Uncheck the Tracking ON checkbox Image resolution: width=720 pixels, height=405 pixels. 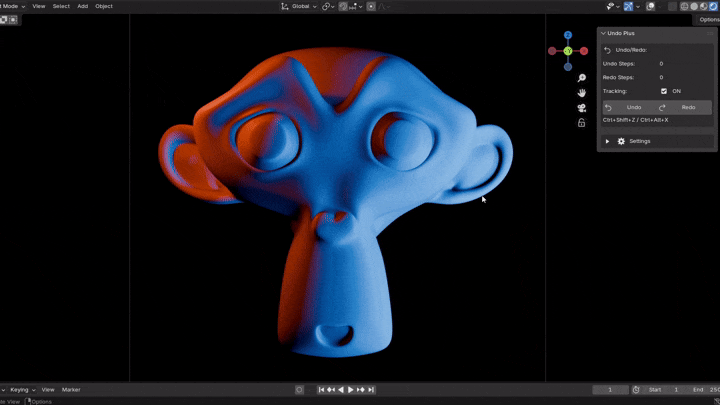click(x=664, y=91)
